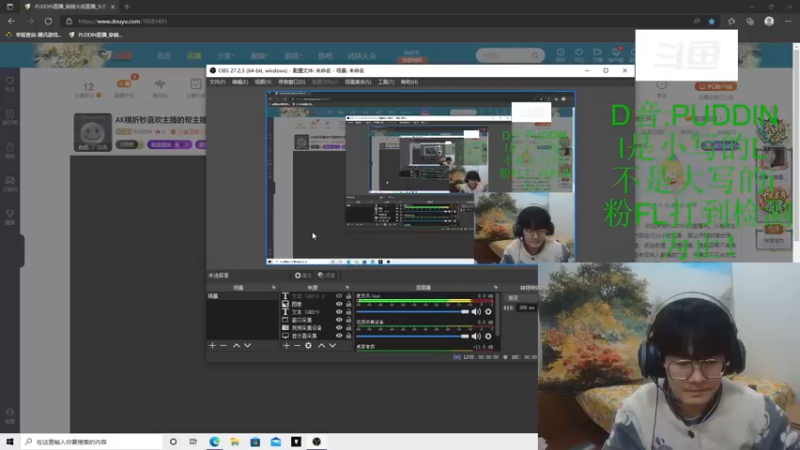800x450 pixels.
Task: Open Windows File Explorer from taskbar
Action: 235,442
